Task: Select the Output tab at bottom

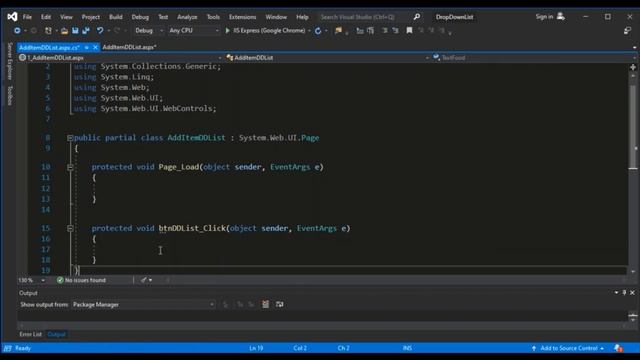Action: (56, 334)
